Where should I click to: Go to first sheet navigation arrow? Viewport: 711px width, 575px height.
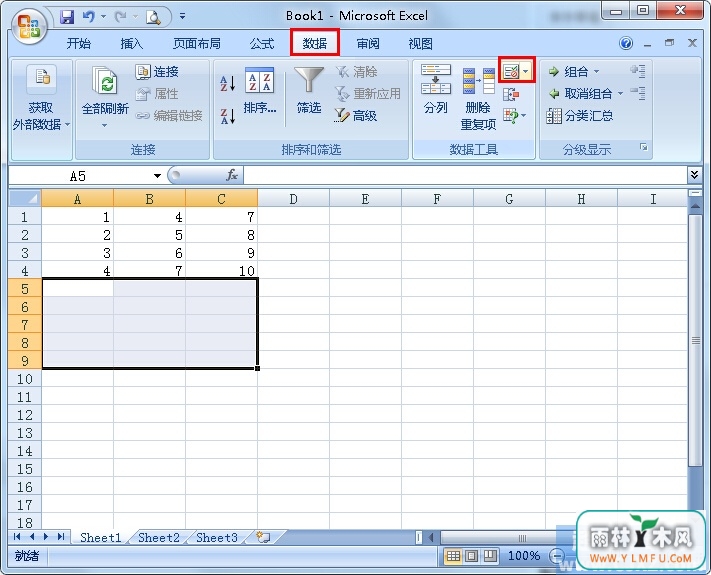click(x=17, y=537)
